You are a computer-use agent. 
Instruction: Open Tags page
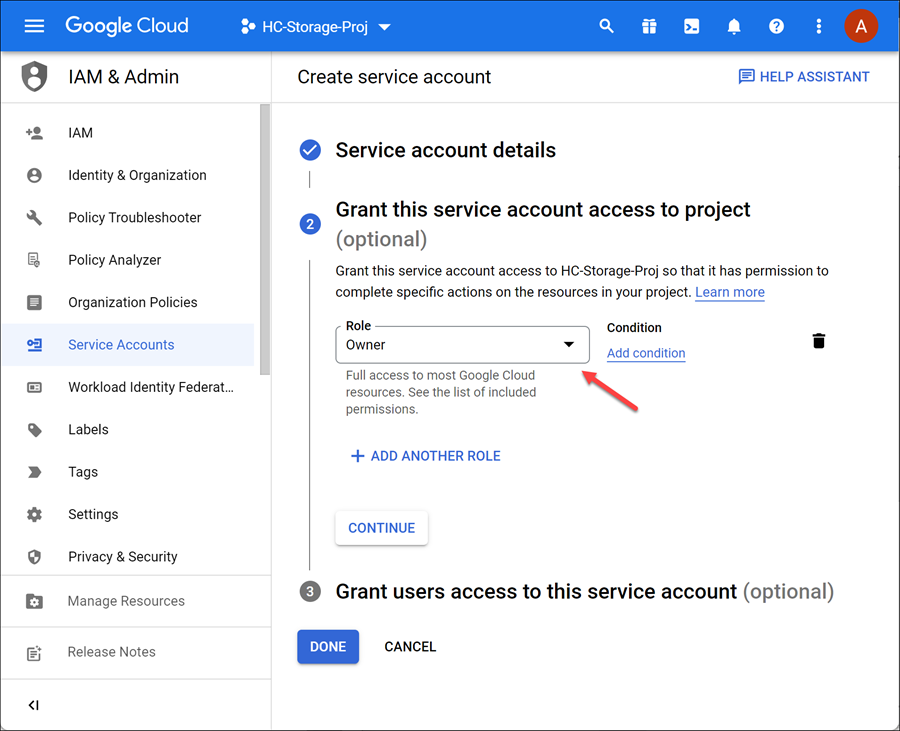(x=128, y=472)
